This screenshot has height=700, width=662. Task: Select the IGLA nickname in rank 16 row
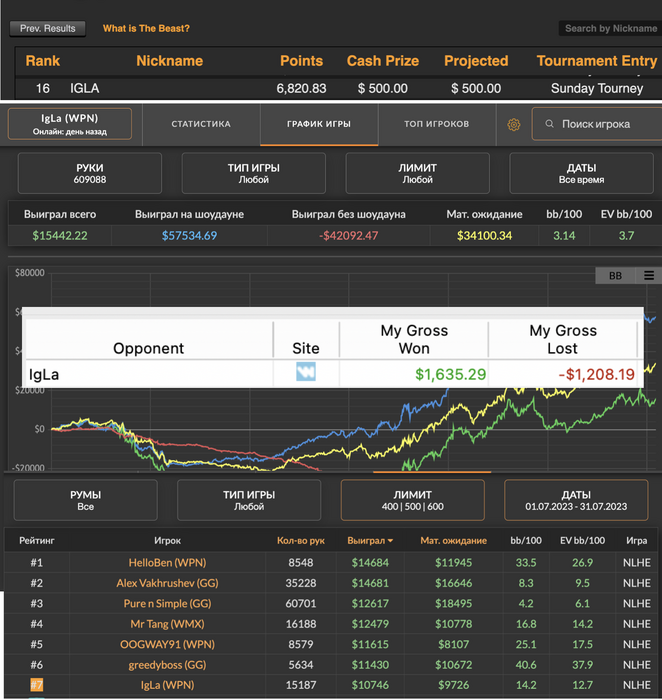coord(84,88)
